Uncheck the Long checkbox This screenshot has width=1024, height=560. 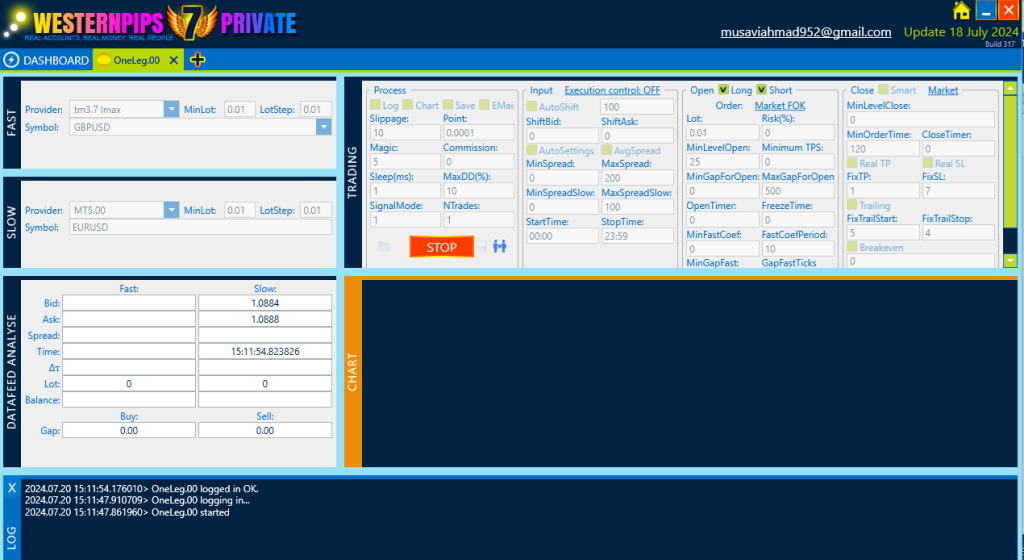click(x=723, y=89)
